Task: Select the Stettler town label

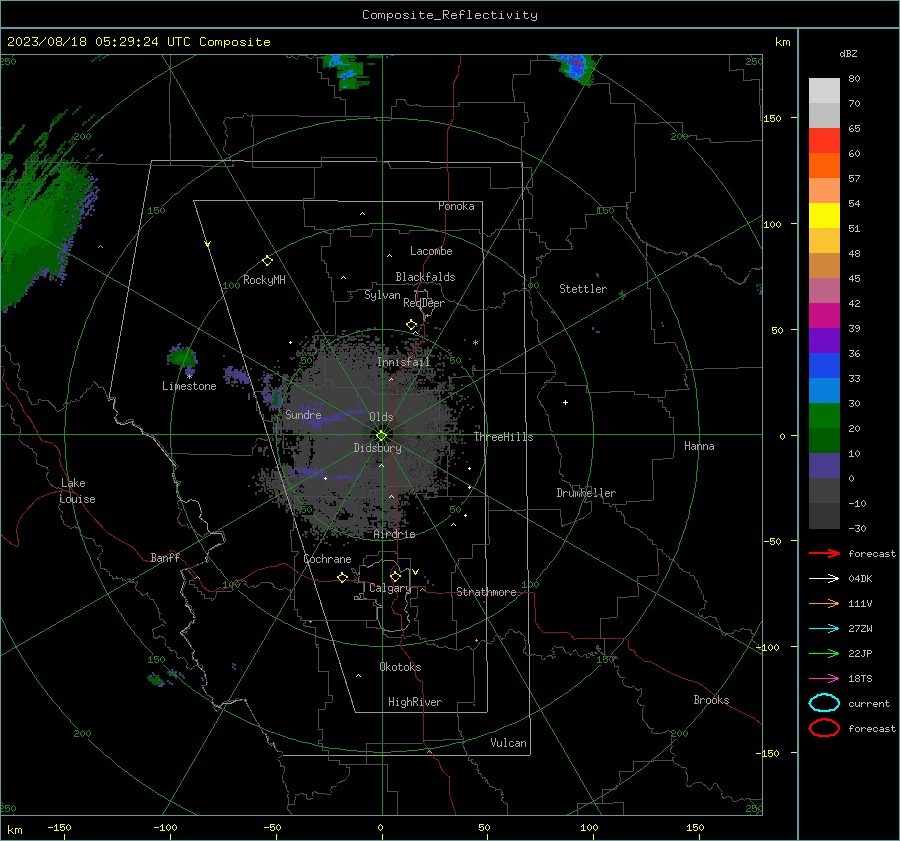Action: click(583, 289)
